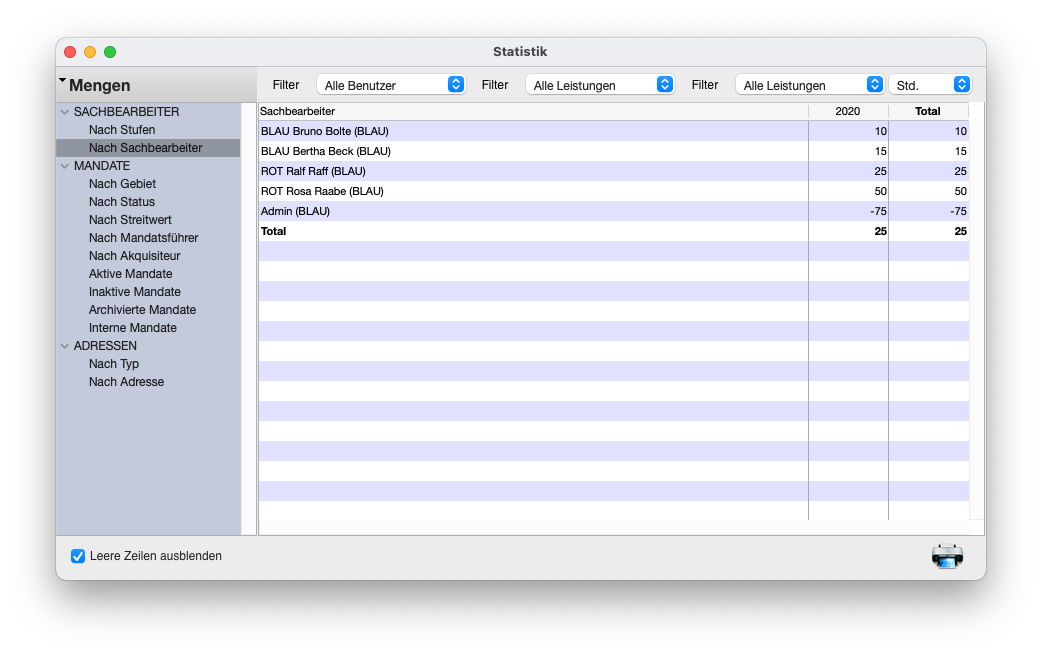
Task: Select the Admin (BLAU) row
Action: (x=613, y=211)
